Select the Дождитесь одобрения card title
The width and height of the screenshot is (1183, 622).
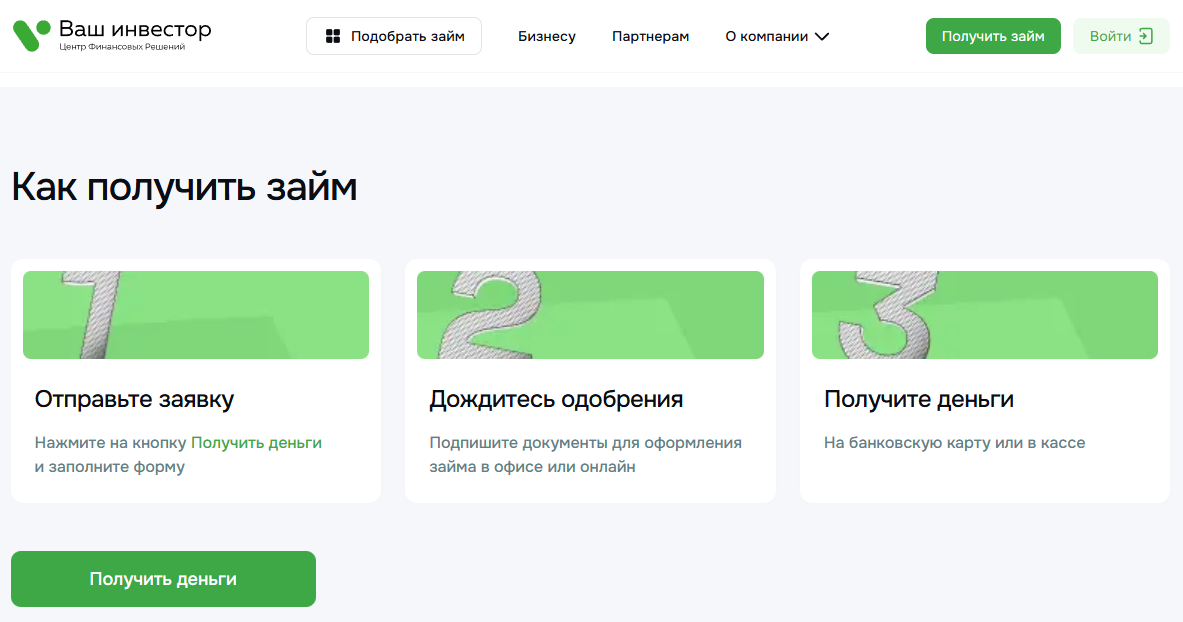pos(556,400)
